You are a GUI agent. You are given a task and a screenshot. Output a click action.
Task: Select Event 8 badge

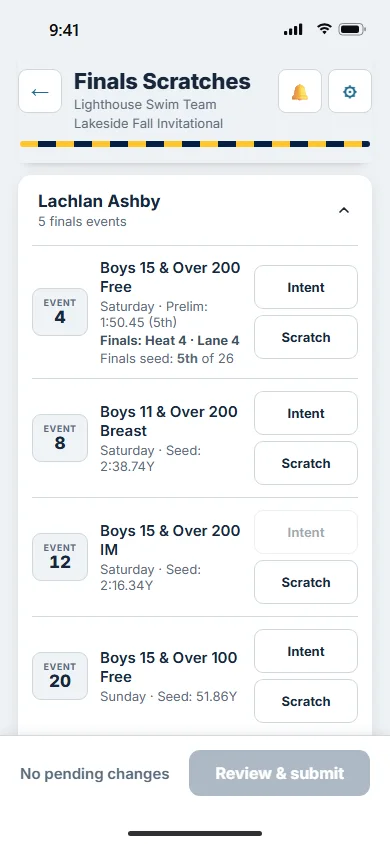[x=60, y=438]
